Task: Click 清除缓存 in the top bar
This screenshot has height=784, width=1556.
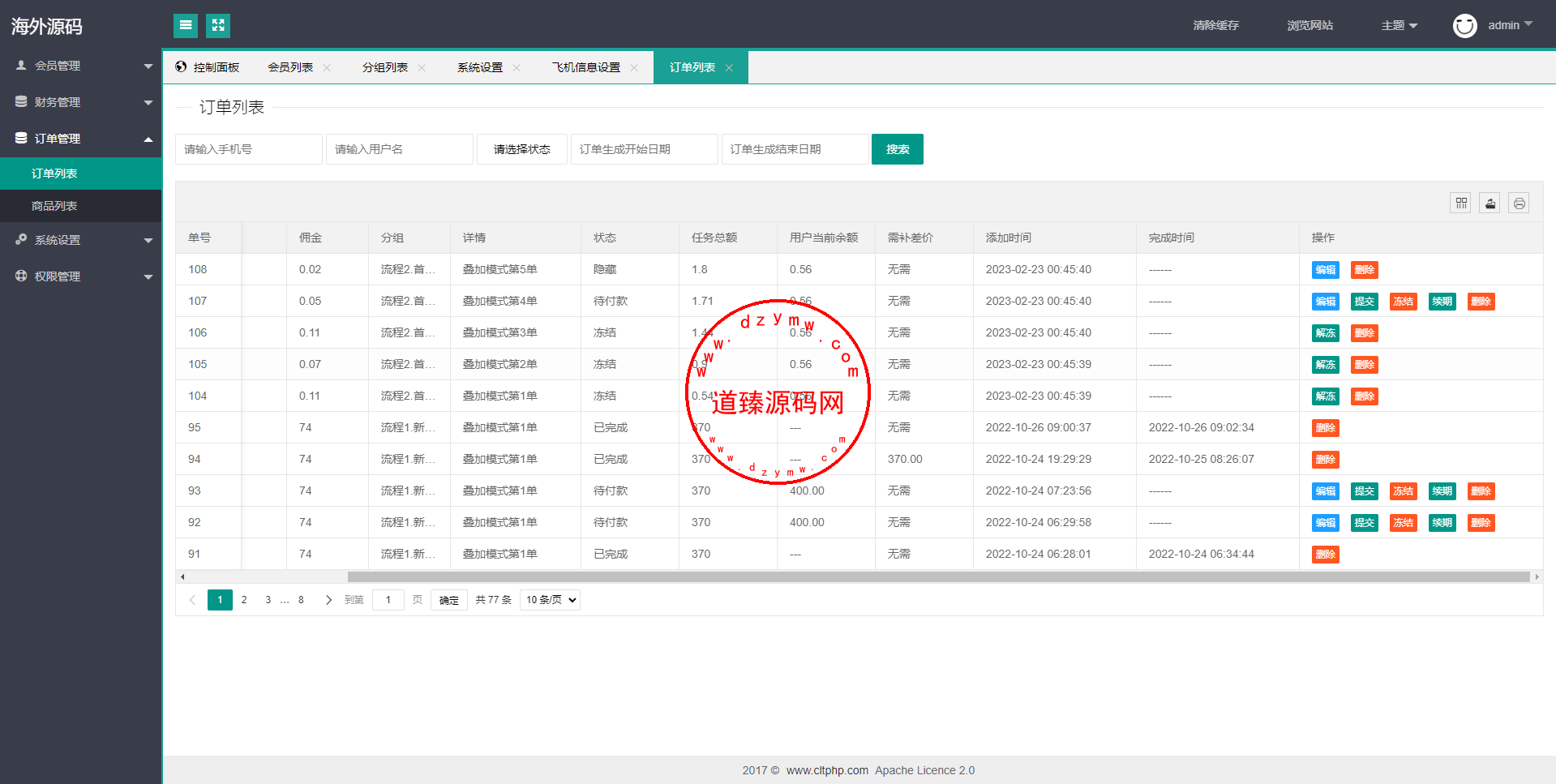Action: coord(1215,26)
